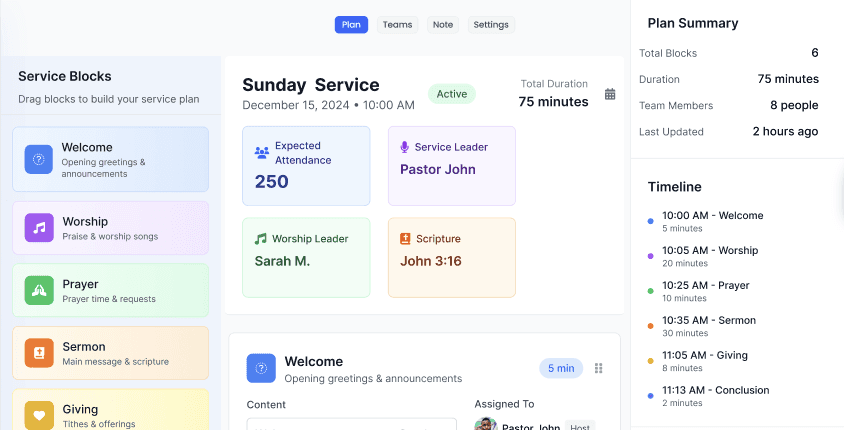Click the blue icon in Welcome plan card
Image resolution: width=844 pixels, height=430 pixels.
point(261,368)
